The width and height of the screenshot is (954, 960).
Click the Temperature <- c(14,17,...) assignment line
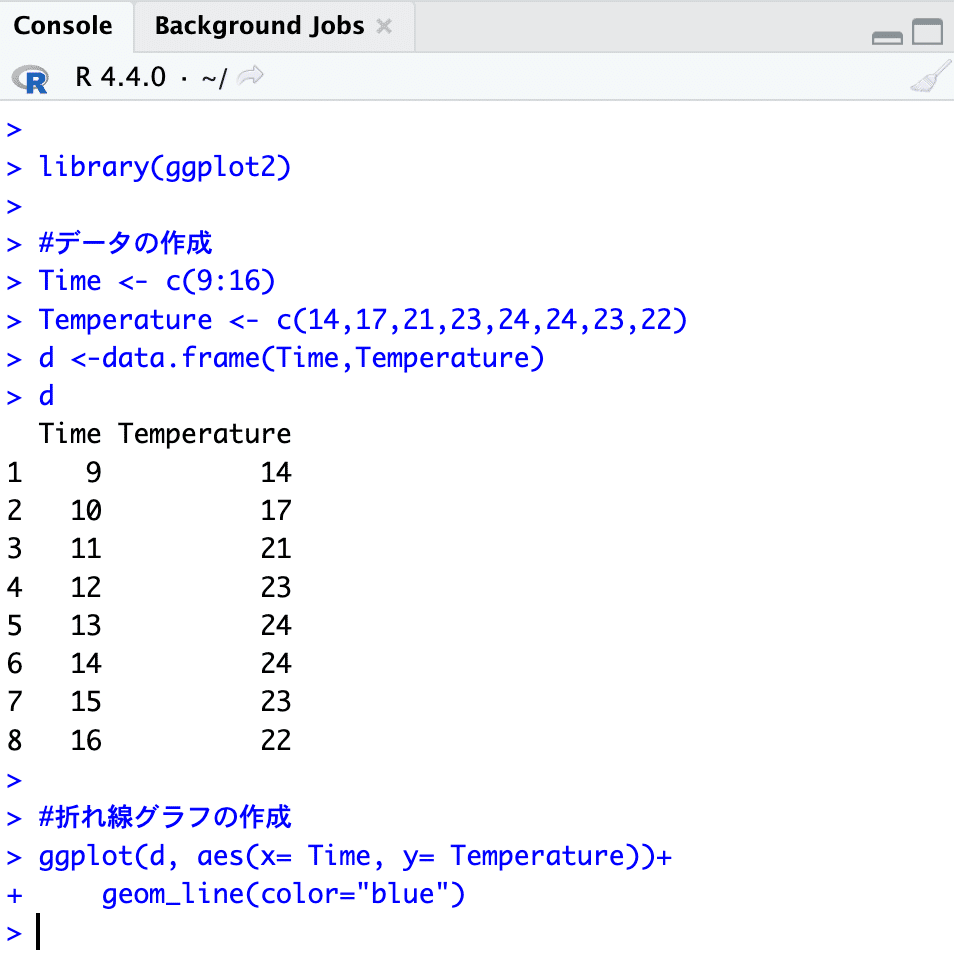click(x=362, y=320)
